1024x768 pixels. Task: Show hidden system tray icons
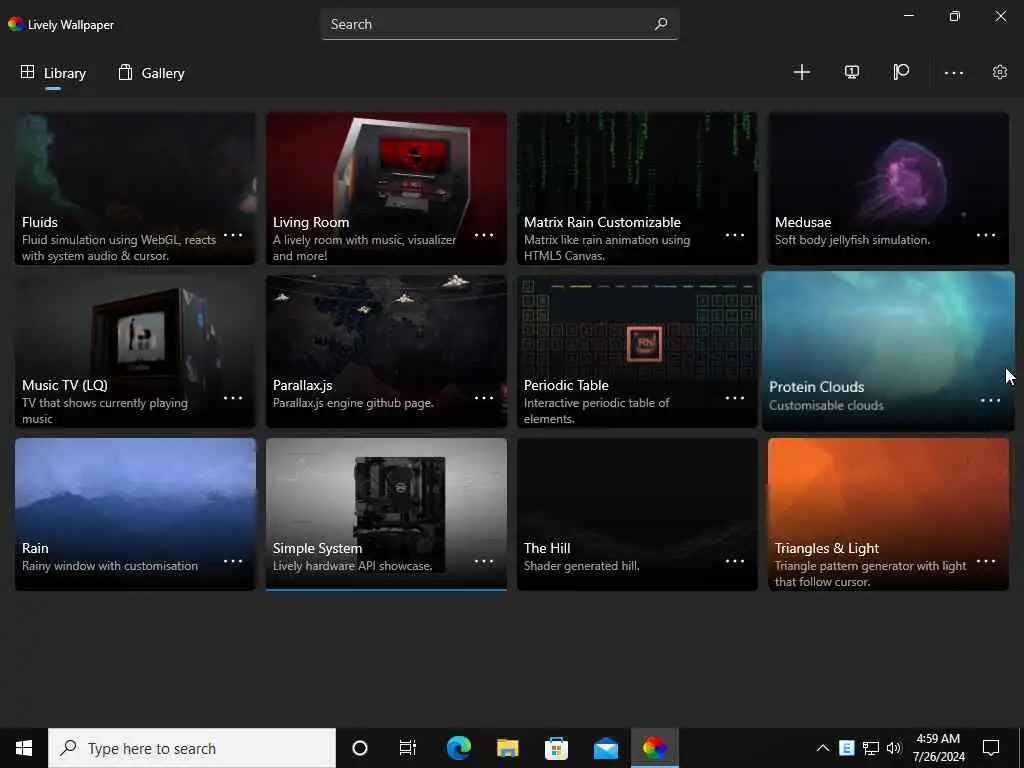823,748
